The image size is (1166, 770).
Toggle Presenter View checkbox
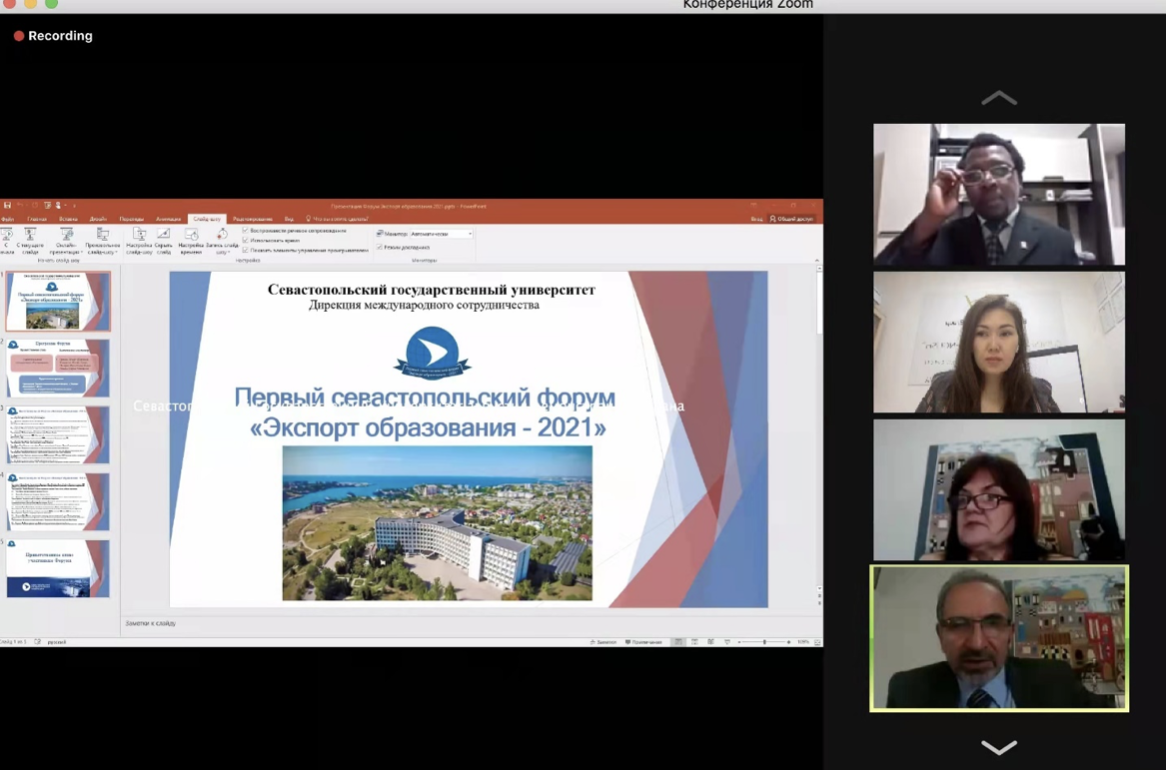[x=379, y=247]
